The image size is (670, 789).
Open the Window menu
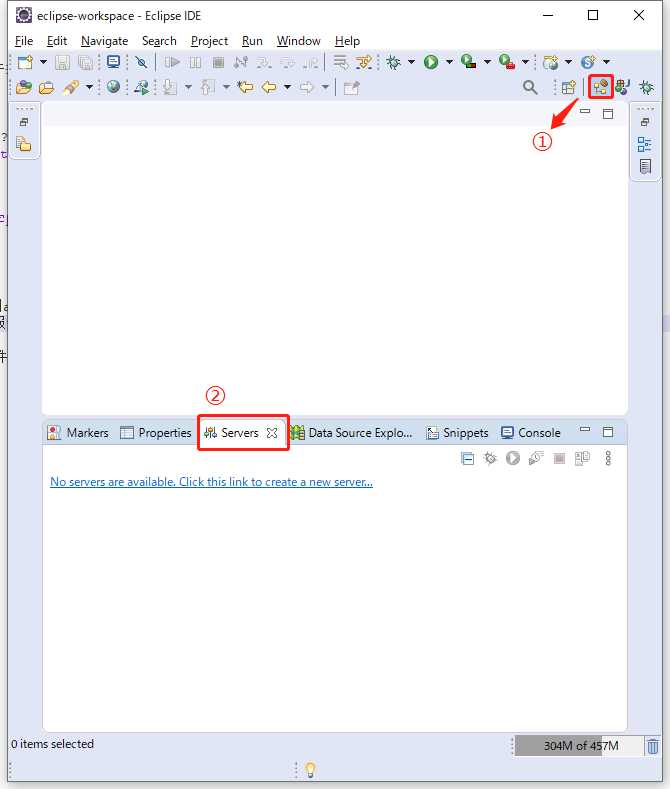tap(298, 41)
